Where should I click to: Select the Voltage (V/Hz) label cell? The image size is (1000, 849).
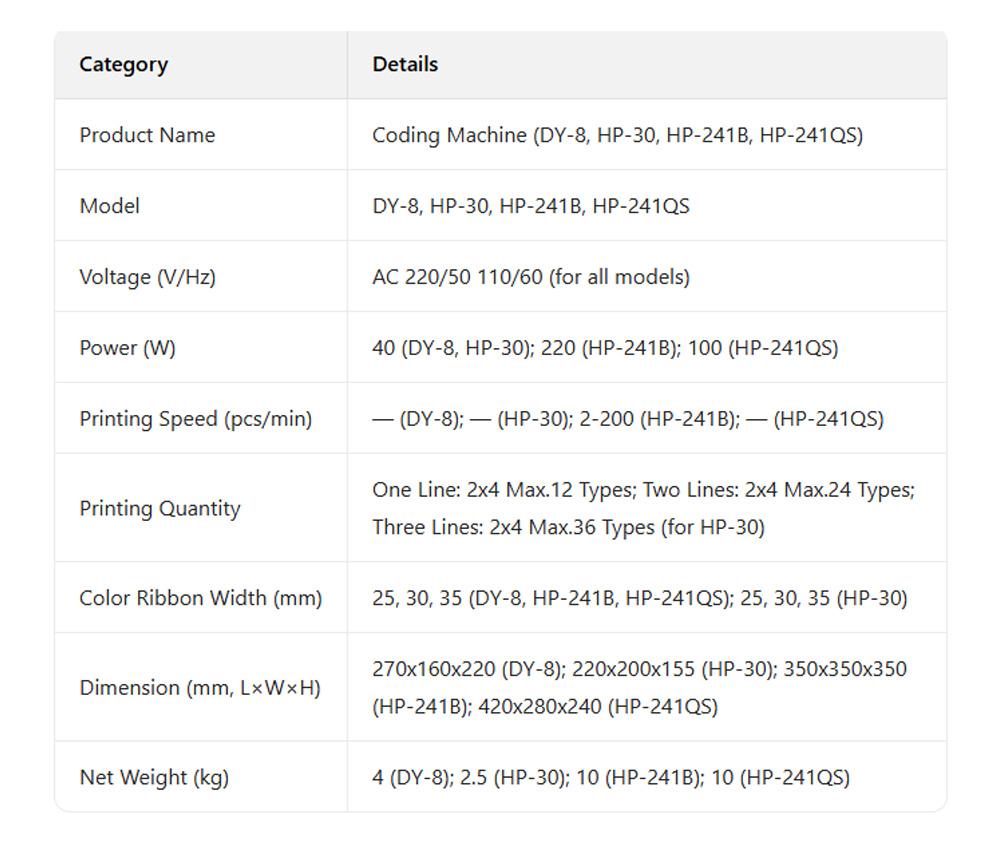pyautogui.click(x=147, y=277)
